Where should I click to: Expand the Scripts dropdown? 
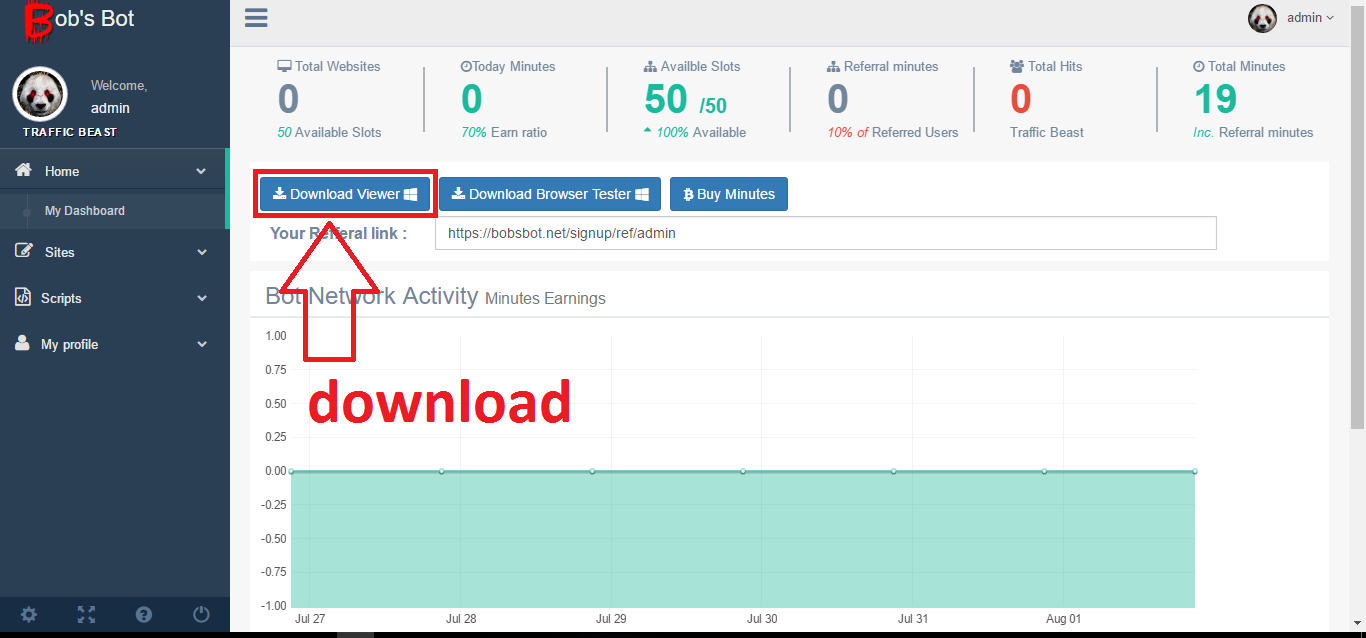(x=201, y=297)
